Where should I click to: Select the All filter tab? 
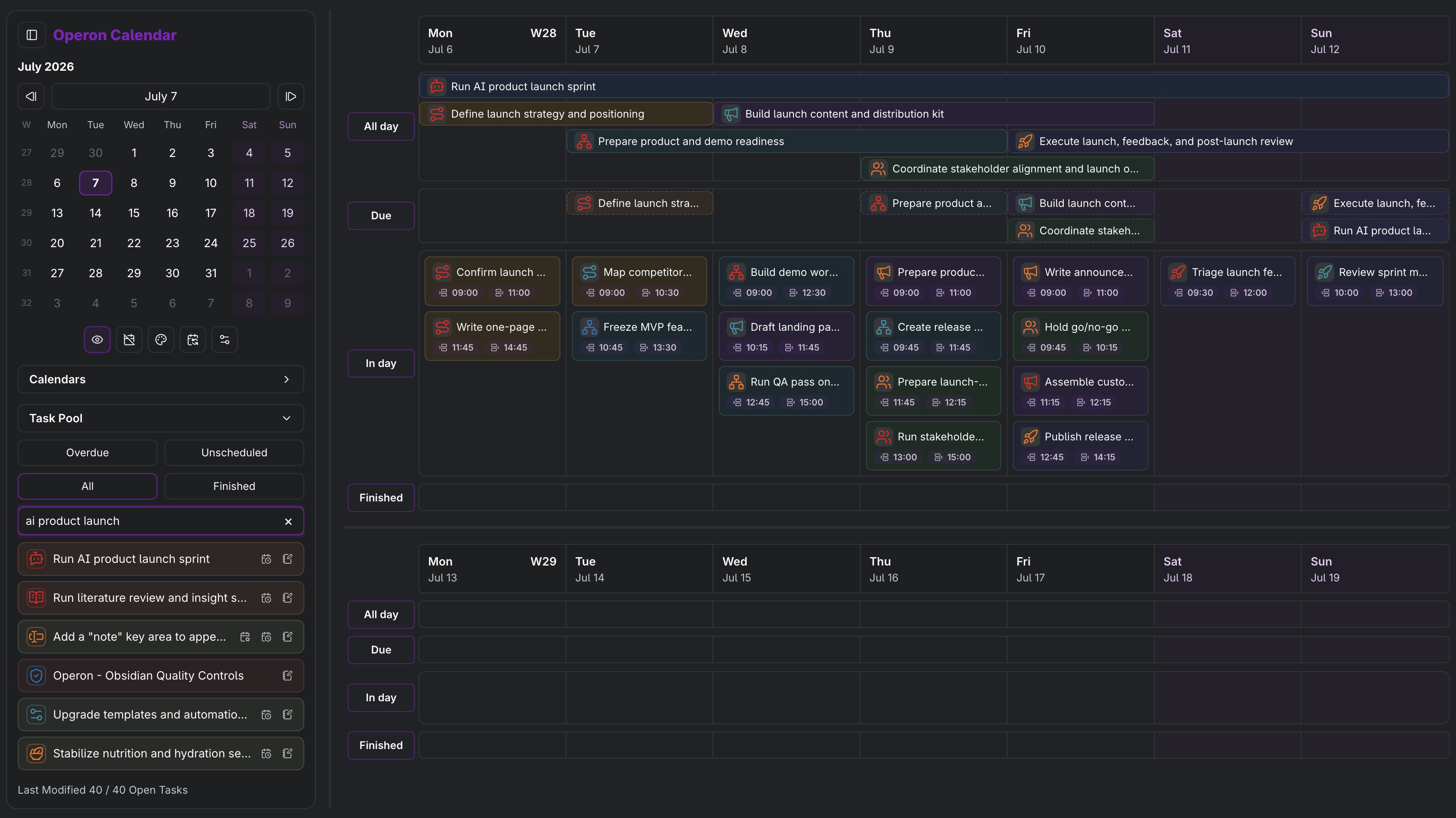(x=88, y=486)
